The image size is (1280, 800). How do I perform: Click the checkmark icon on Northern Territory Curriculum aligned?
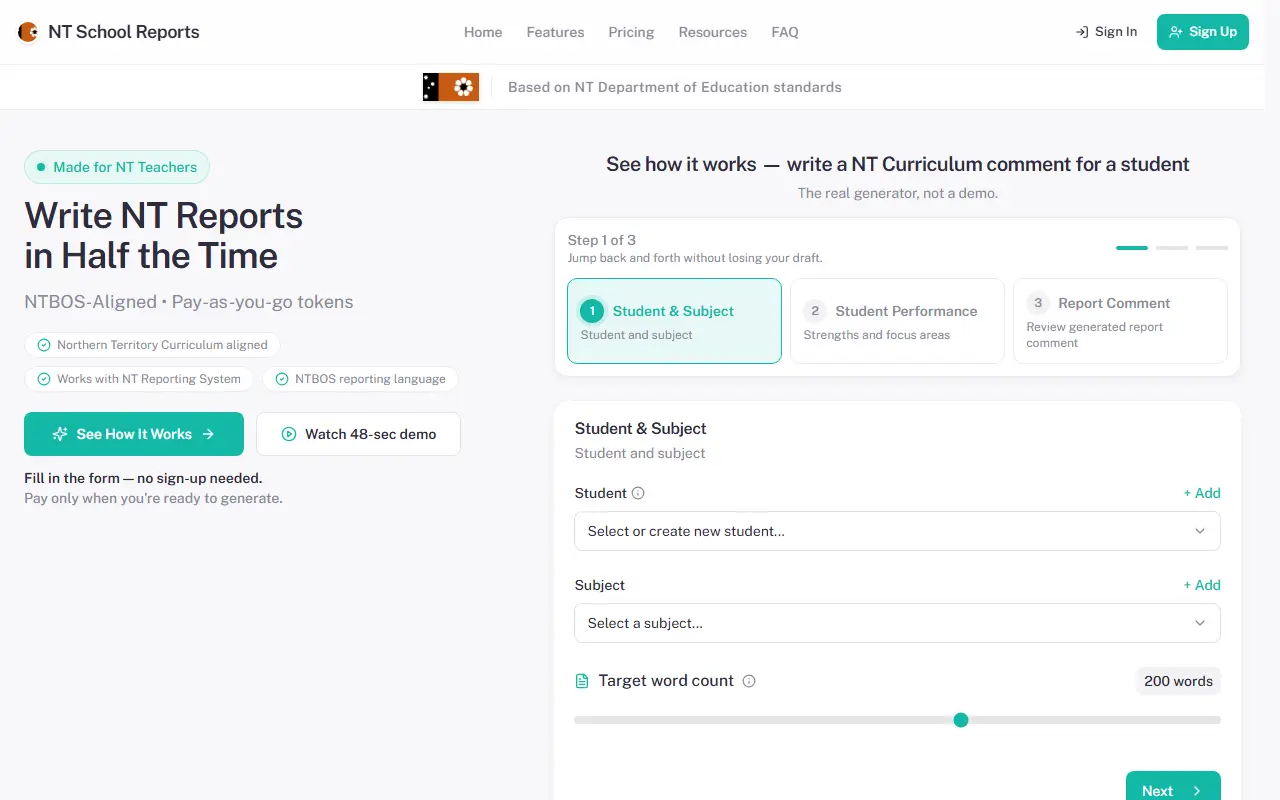[x=44, y=345]
